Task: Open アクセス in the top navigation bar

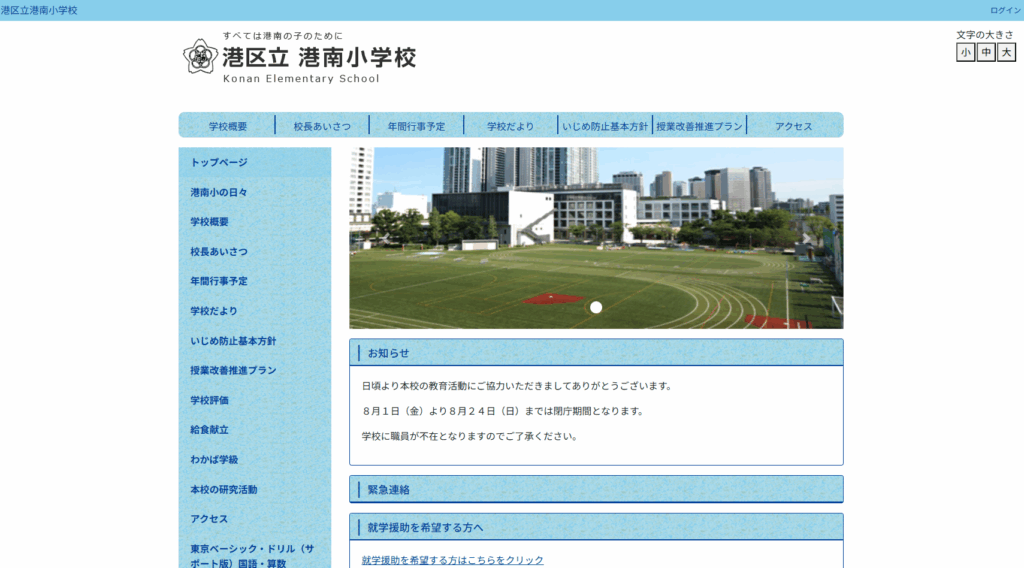Action: [793, 127]
